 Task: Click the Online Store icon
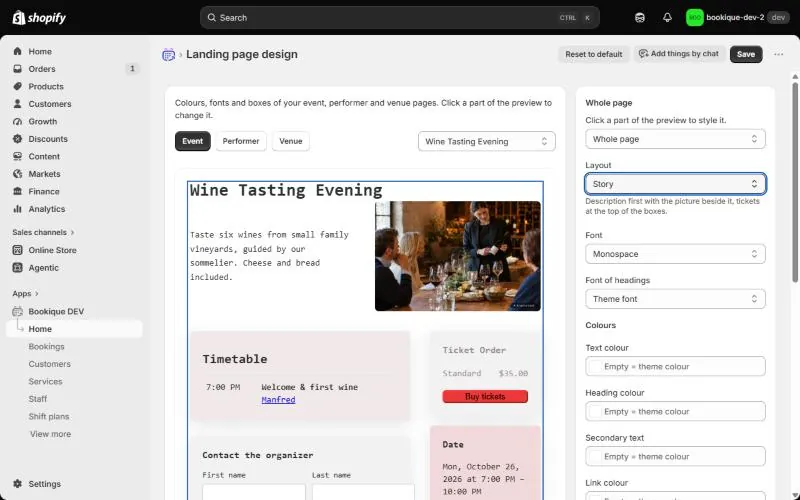(x=17, y=250)
